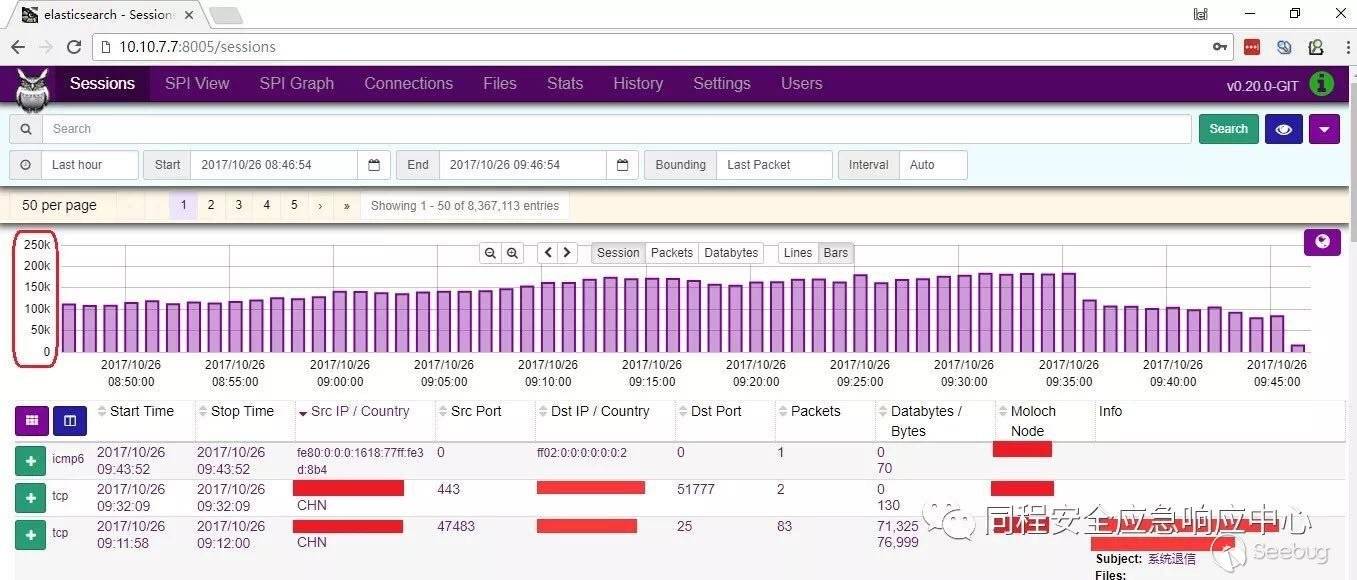This screenshot has width=1357, height=580.
Task: Open the column visibility grid button
Action: coord(31,421)
